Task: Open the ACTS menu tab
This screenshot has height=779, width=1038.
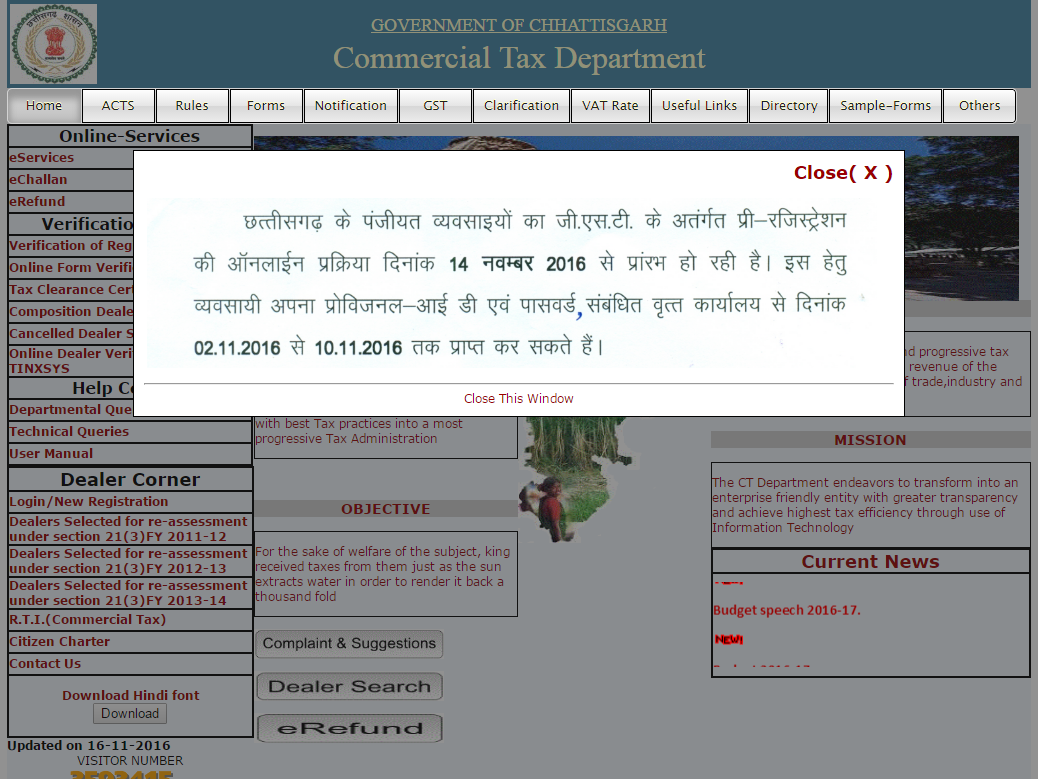Action: click(x=118, y=106)
